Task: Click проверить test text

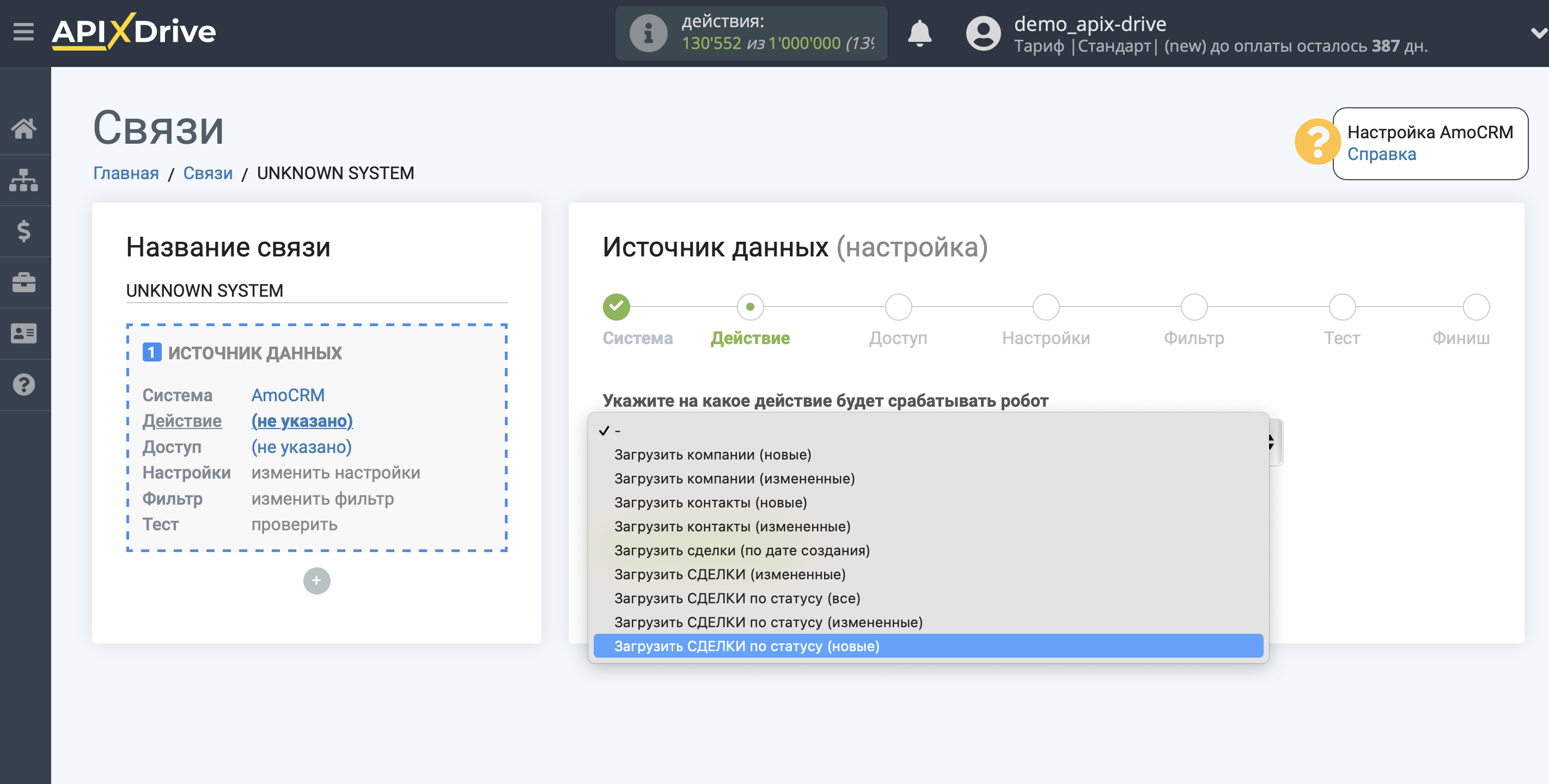Action: (x=294, y=524)
